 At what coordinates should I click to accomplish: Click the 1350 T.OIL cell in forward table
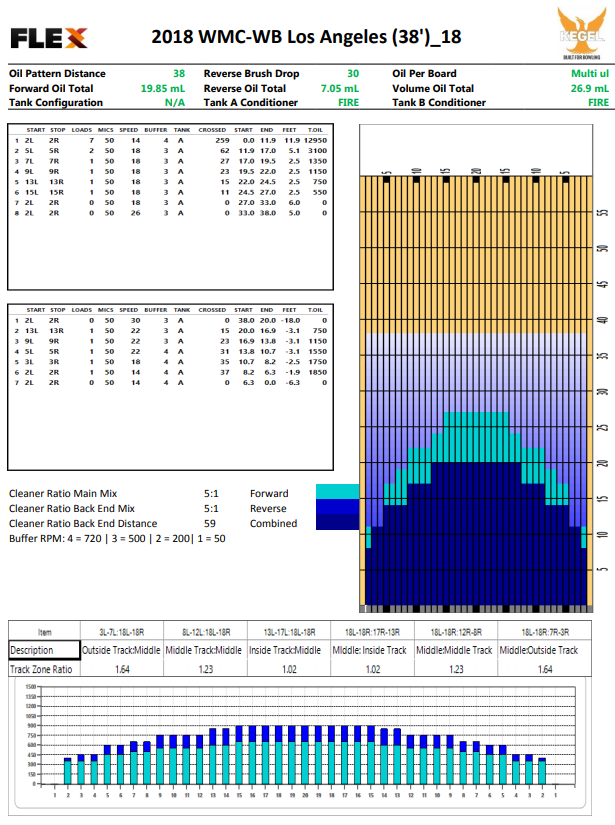(x=317, y=161)
